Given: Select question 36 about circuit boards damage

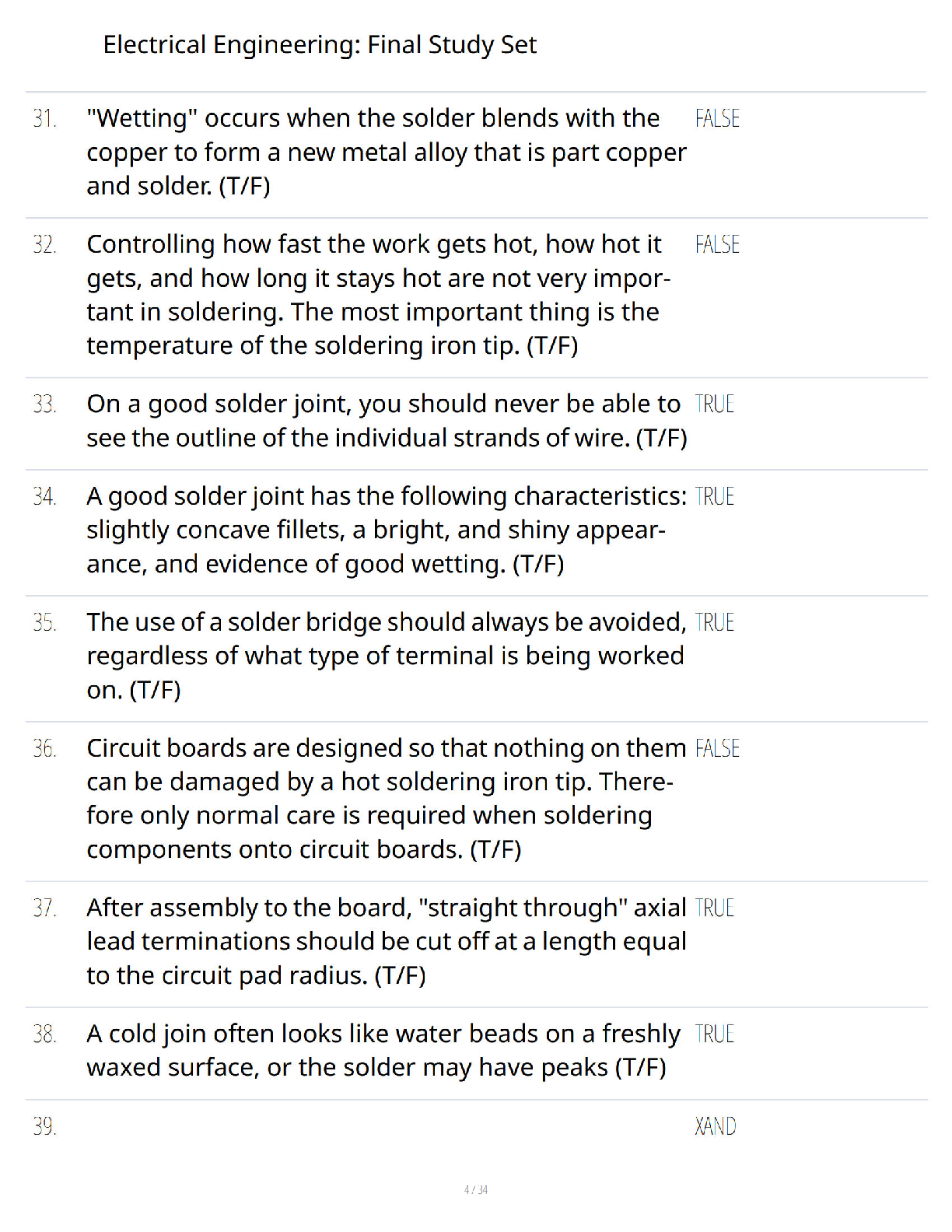Looking at the screenshot, I should (x=387, y=799).
